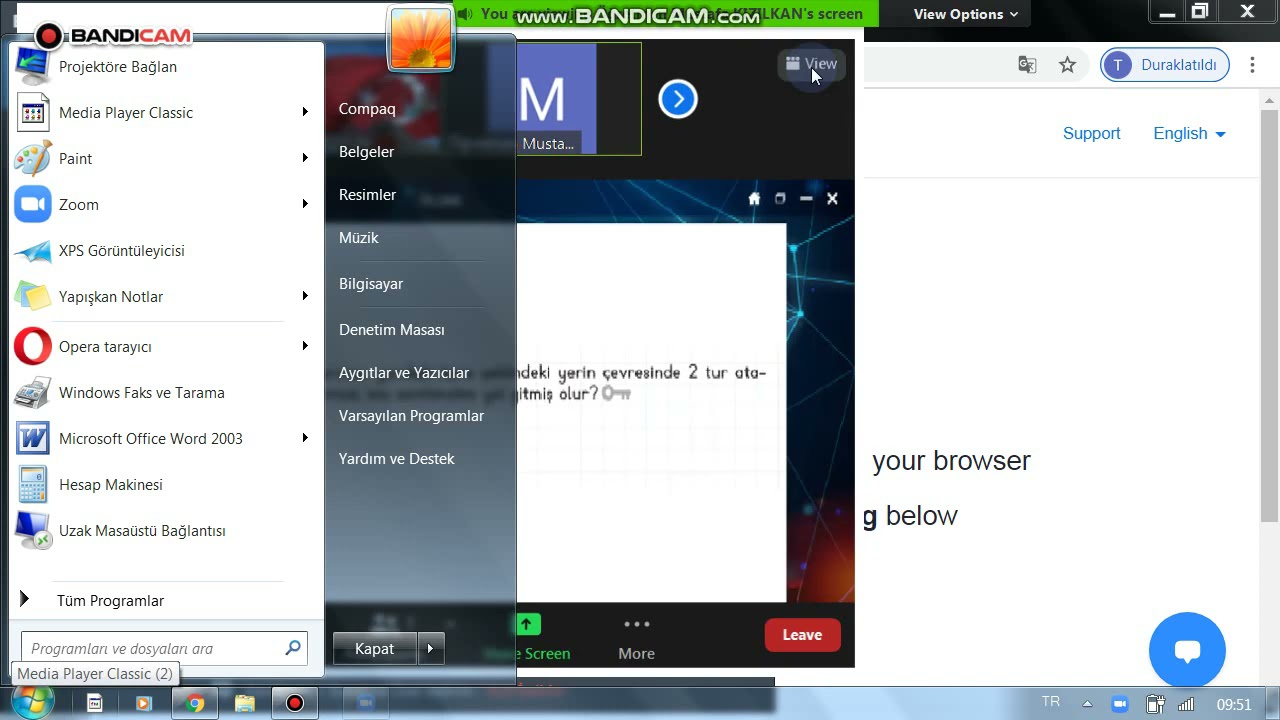Open Aygıtlar ve Yazıcılar
Image resolution: width=1280 pixels, height=720 pixels.
404,373
